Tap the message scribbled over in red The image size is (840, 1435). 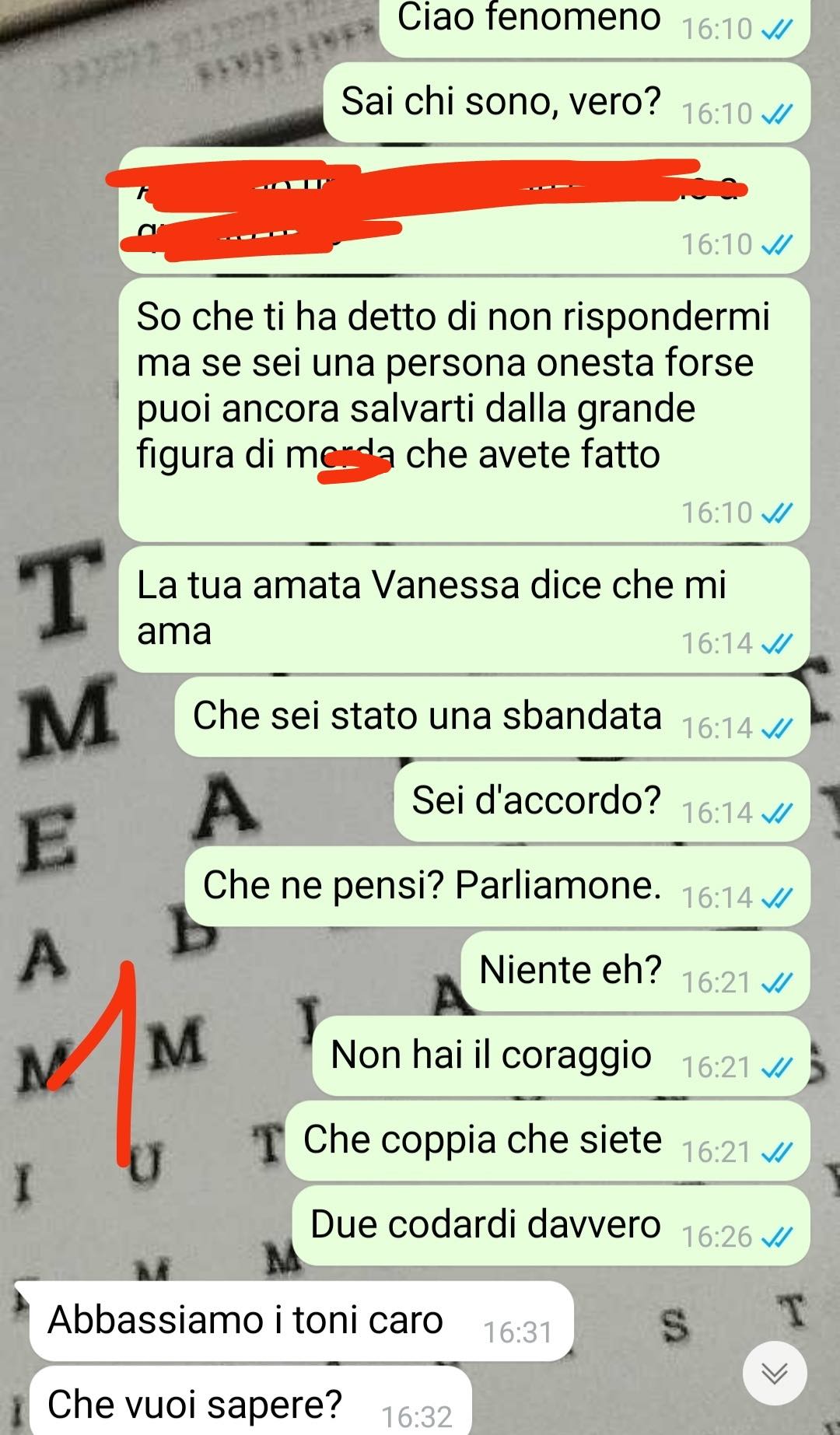coord(464,210)
